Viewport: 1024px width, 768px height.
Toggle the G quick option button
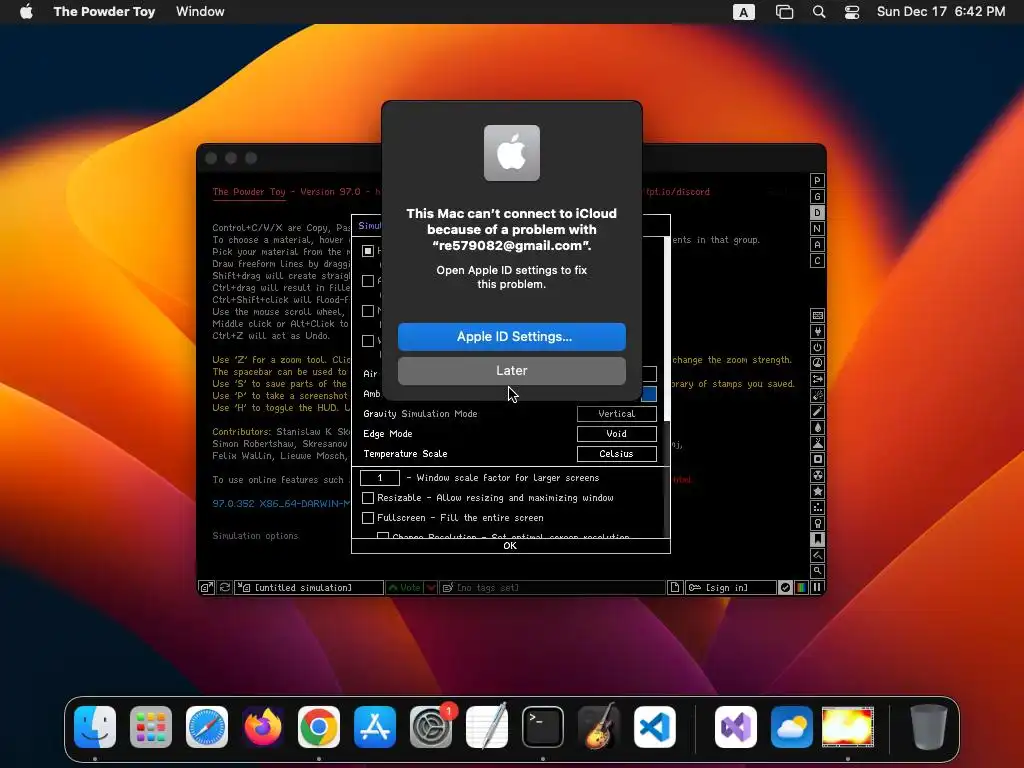click(817, 197)
